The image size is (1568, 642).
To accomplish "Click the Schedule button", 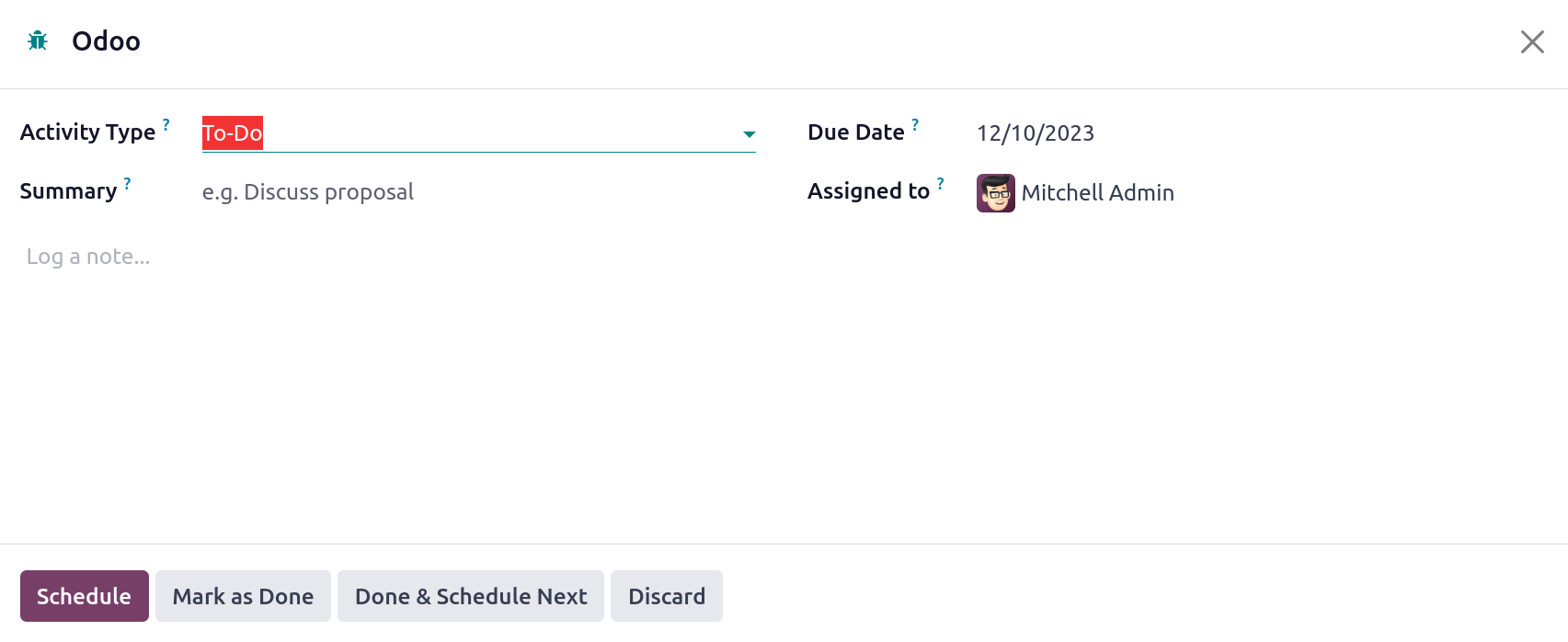I will coord(85,596).
